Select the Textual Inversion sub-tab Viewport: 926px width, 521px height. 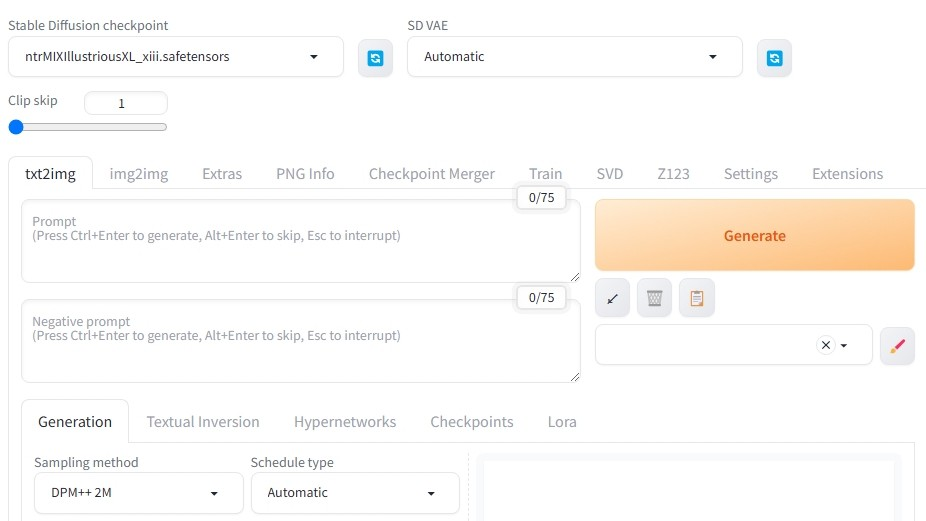coord(203,422)
